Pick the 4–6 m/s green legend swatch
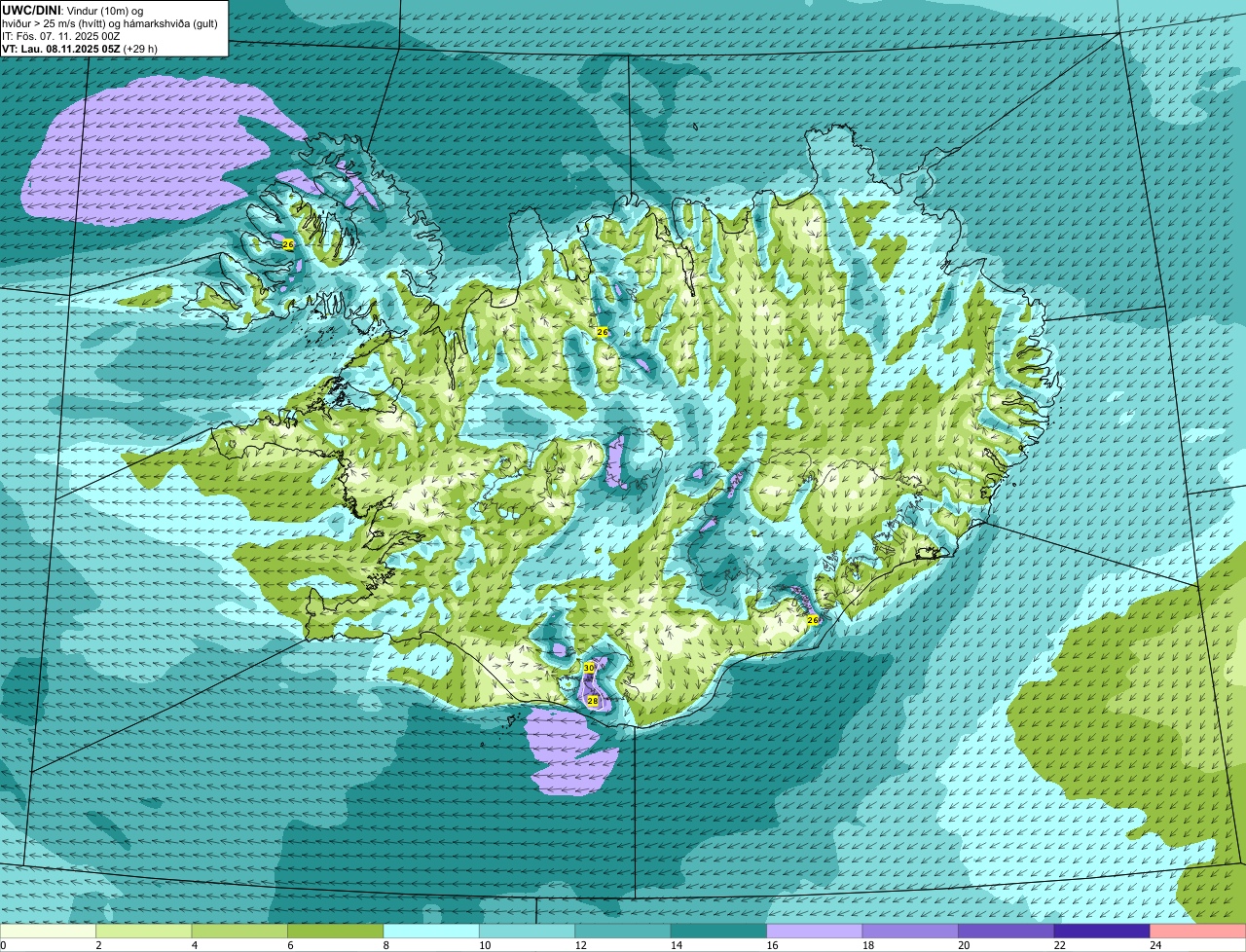Screen dimensions: 1246x952 pyautogui.click(x=240, y=932)
